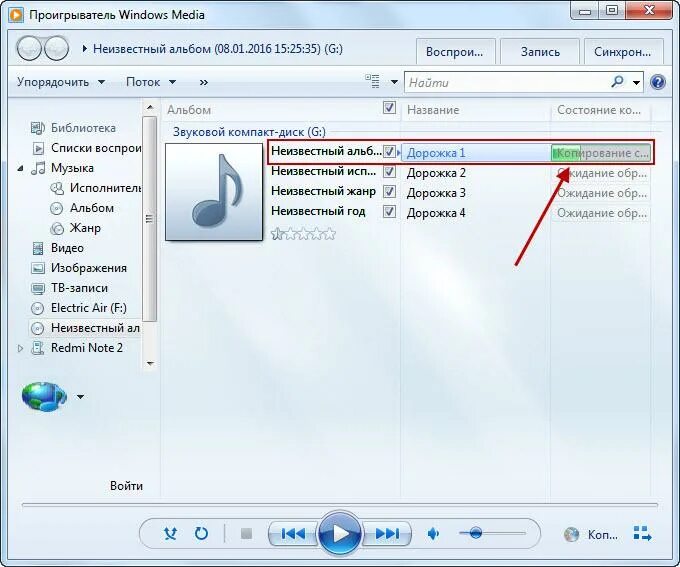Show more commands with double chevron
680x567 pixels.
[x=203, y=82]
